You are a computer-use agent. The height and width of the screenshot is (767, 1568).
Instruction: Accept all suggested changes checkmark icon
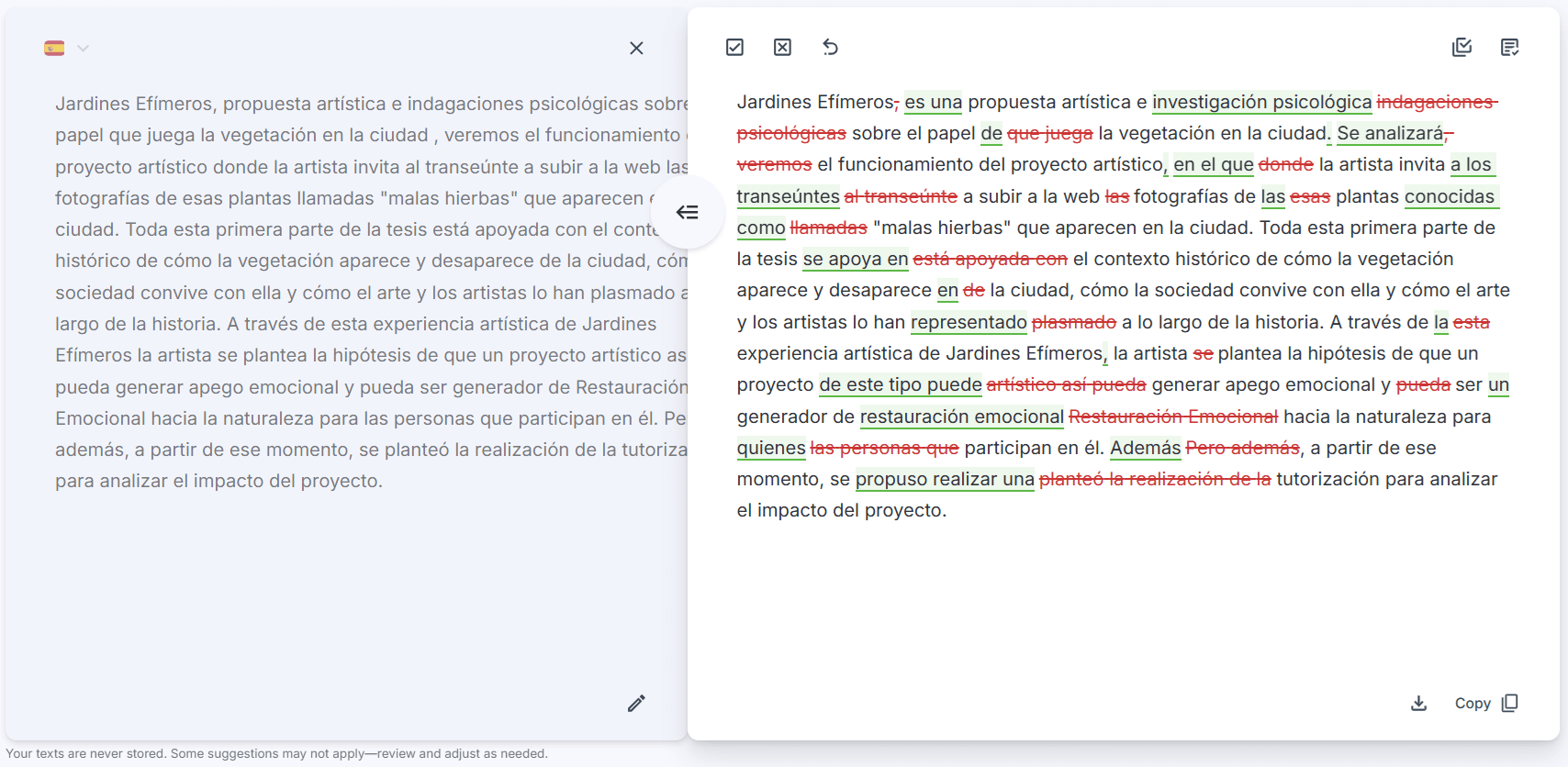(734, 48)
